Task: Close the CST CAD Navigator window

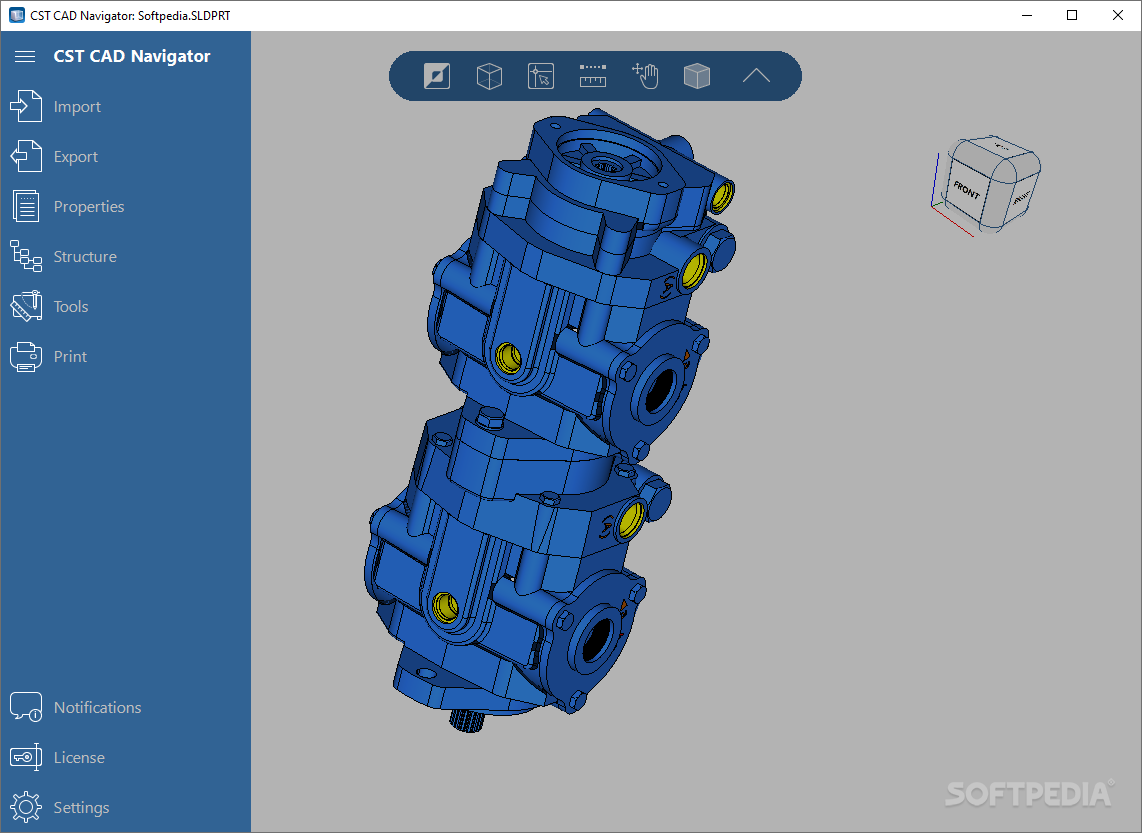Action: 1118,15
